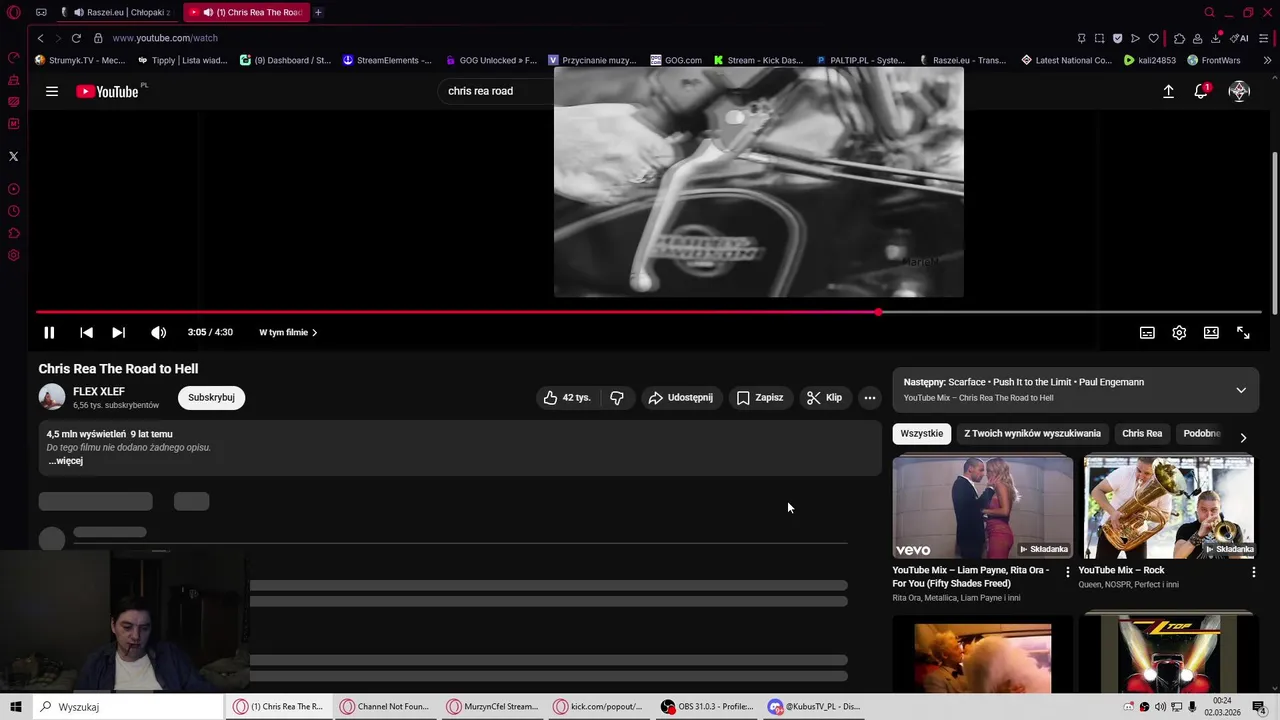Open the FLEX XLEF channel name
The height and width of the screenshot is (720, 1280).
click(x=99, y=391)
